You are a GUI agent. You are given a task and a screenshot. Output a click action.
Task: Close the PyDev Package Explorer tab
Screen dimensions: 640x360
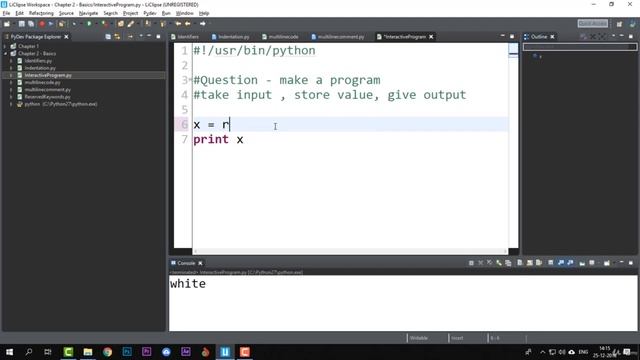point(66,37)
